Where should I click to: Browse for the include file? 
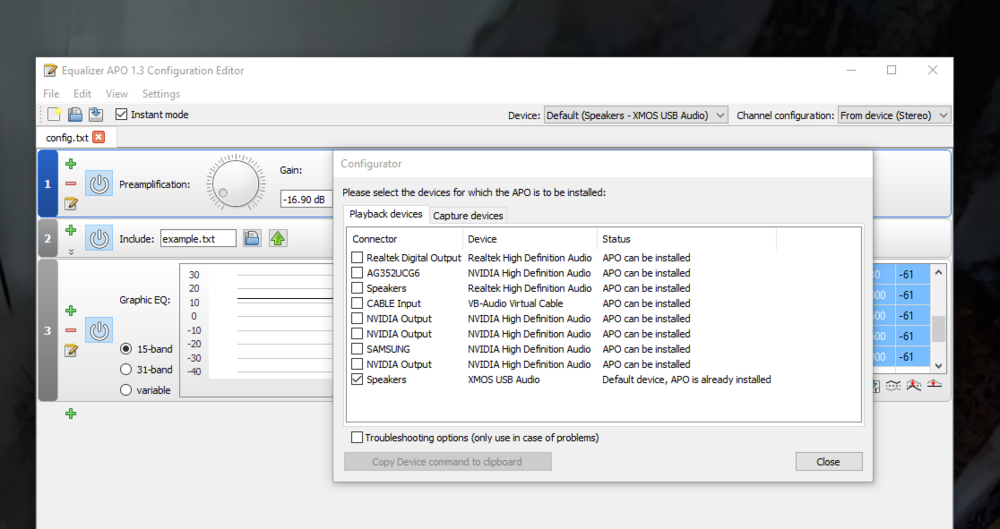click(x=252, y=239)
